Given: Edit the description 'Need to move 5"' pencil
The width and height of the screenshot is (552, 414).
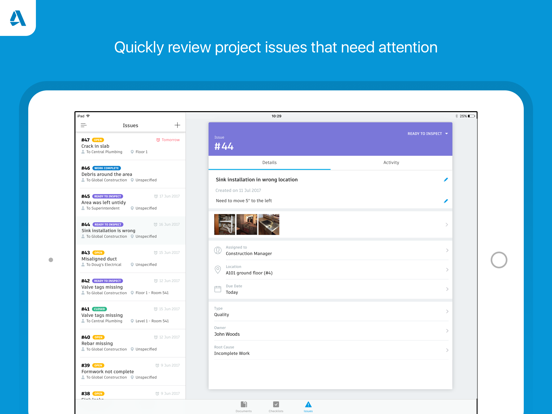Looking at the screenshot, I should (446, 201).
